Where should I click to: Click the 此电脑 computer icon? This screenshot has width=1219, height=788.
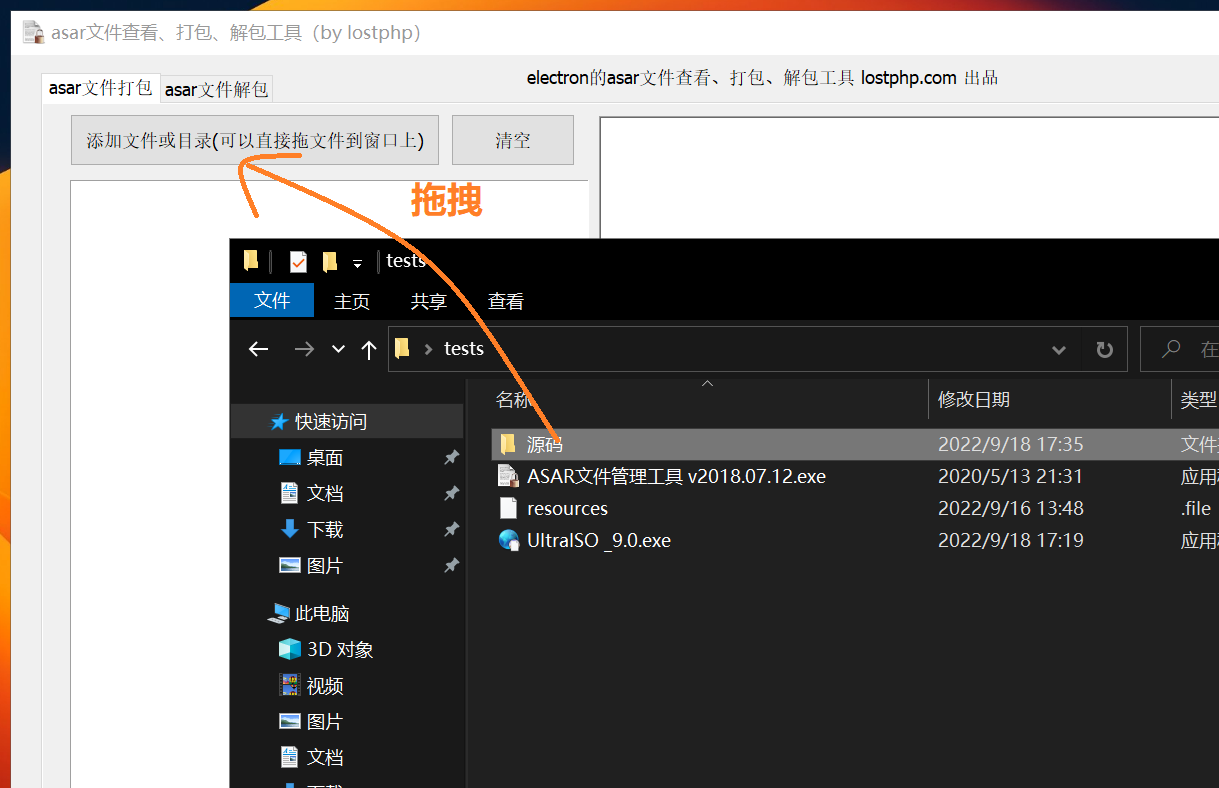point(279,614)
